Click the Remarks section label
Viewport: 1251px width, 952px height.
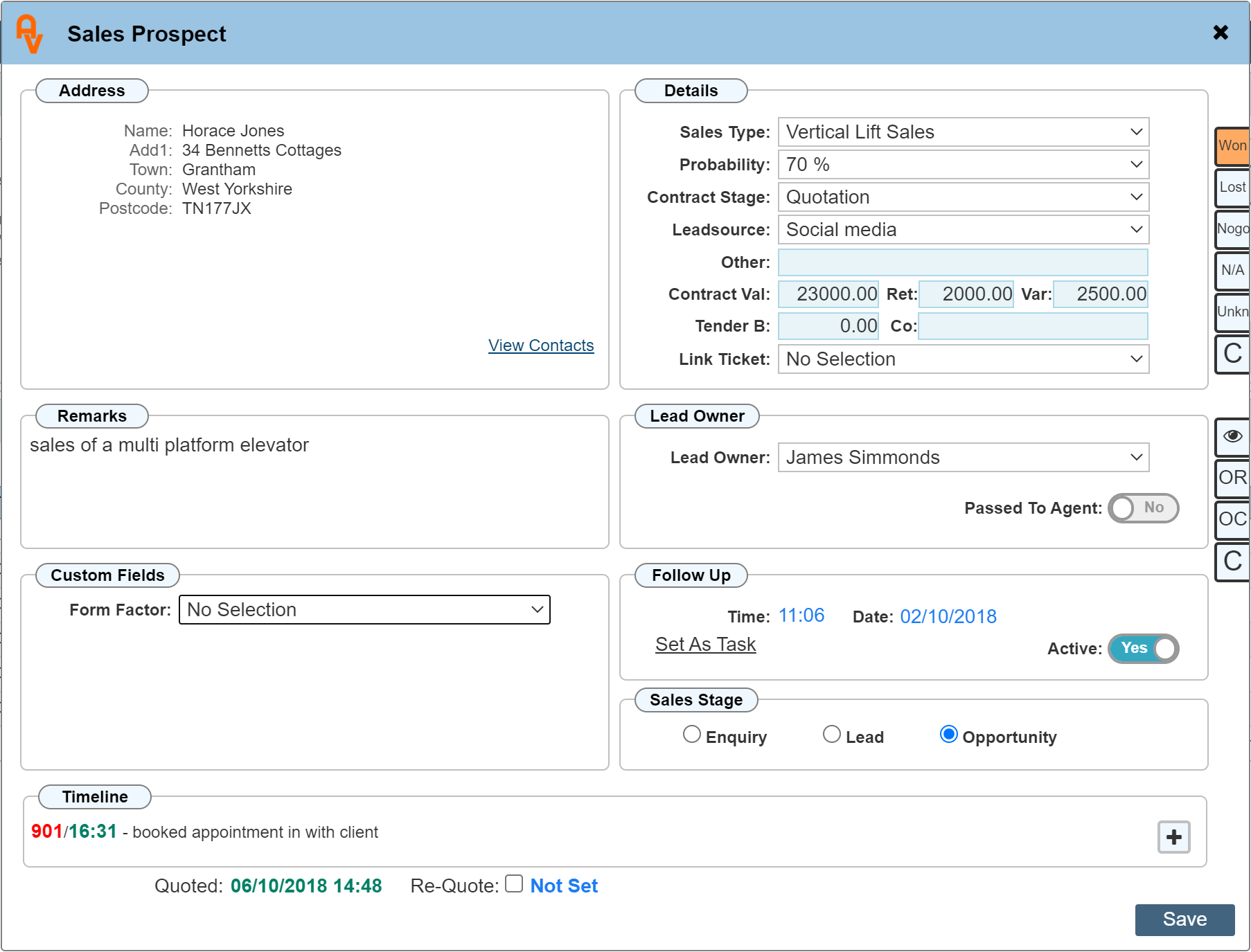pyautogui.click(x=92, y=416)
